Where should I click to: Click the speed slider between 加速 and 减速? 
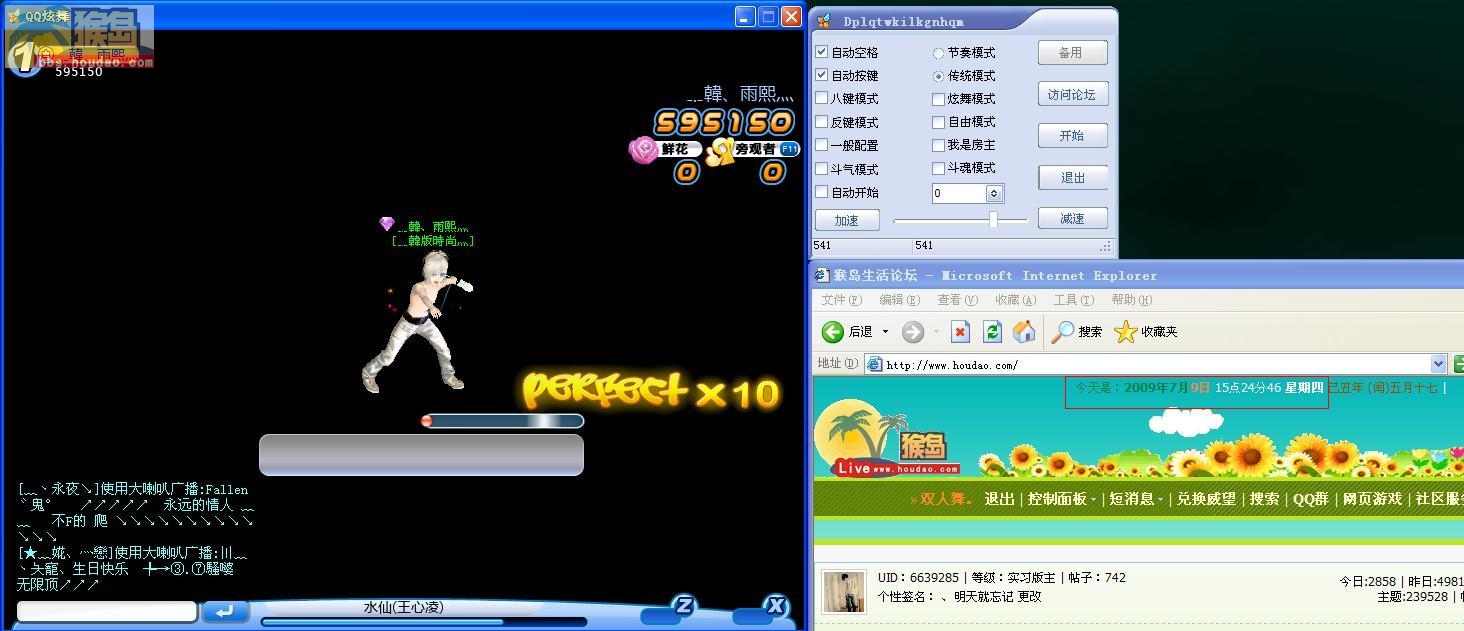tap(960, 220)
